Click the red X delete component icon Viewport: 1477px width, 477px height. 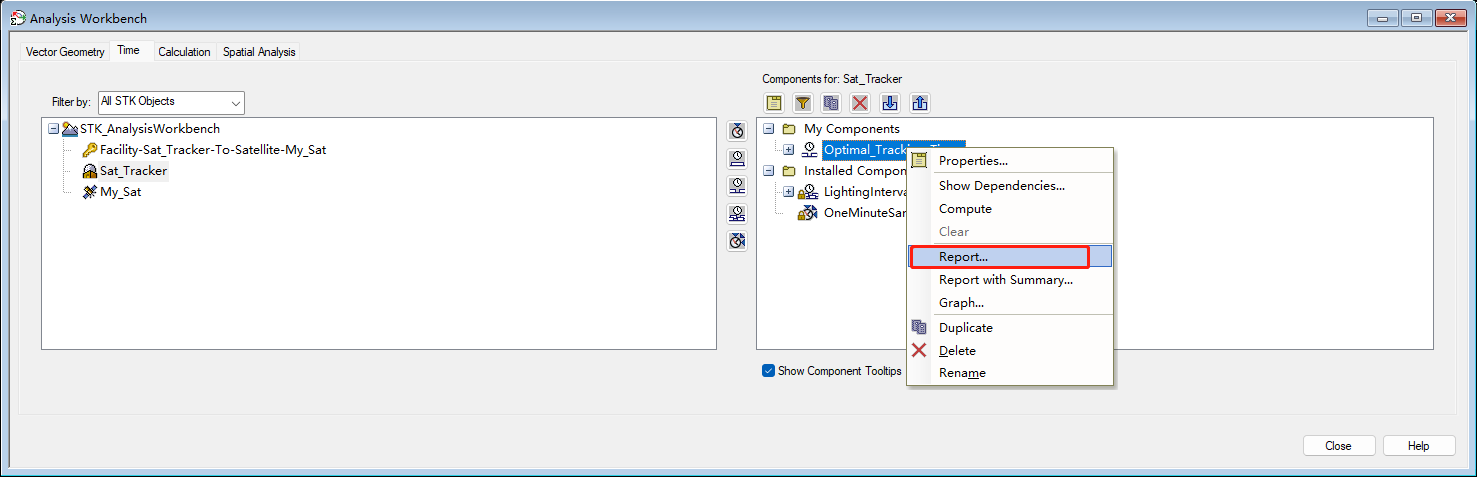(860, 103)
